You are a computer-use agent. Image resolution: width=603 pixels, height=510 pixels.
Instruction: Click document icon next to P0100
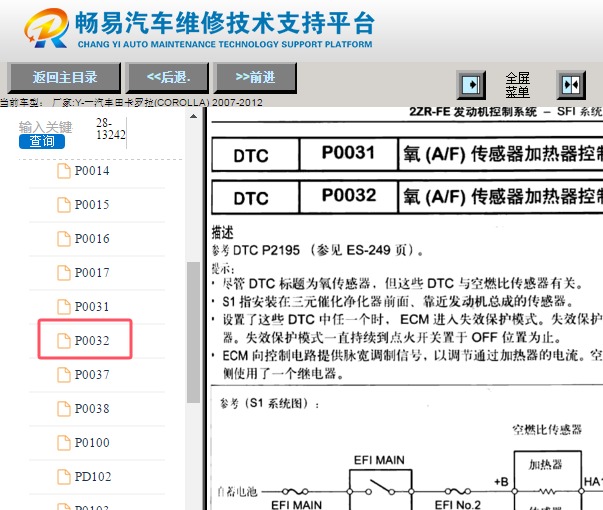pyautogui.click(x=64, y=442)
